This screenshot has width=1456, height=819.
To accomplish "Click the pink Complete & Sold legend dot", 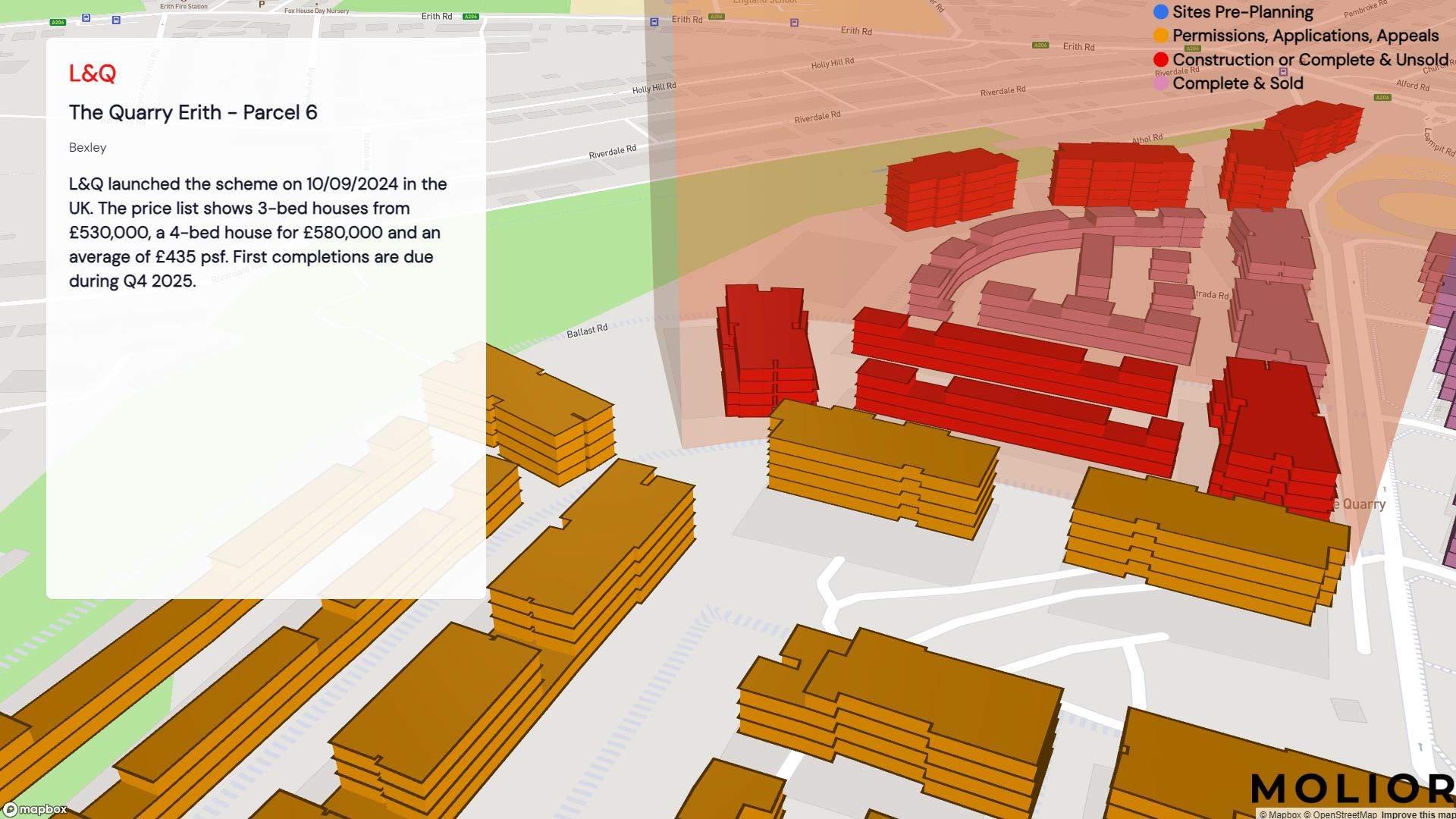I will [1160, 83].
